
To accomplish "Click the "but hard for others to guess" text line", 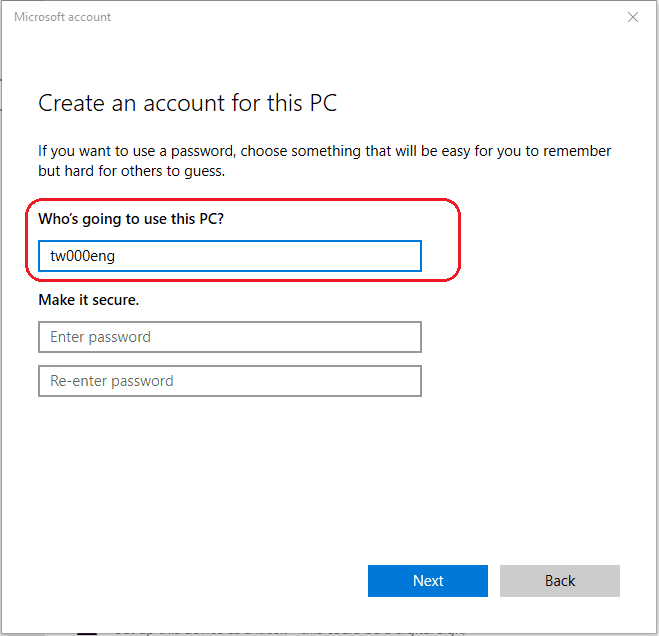I will click(131, 171).
